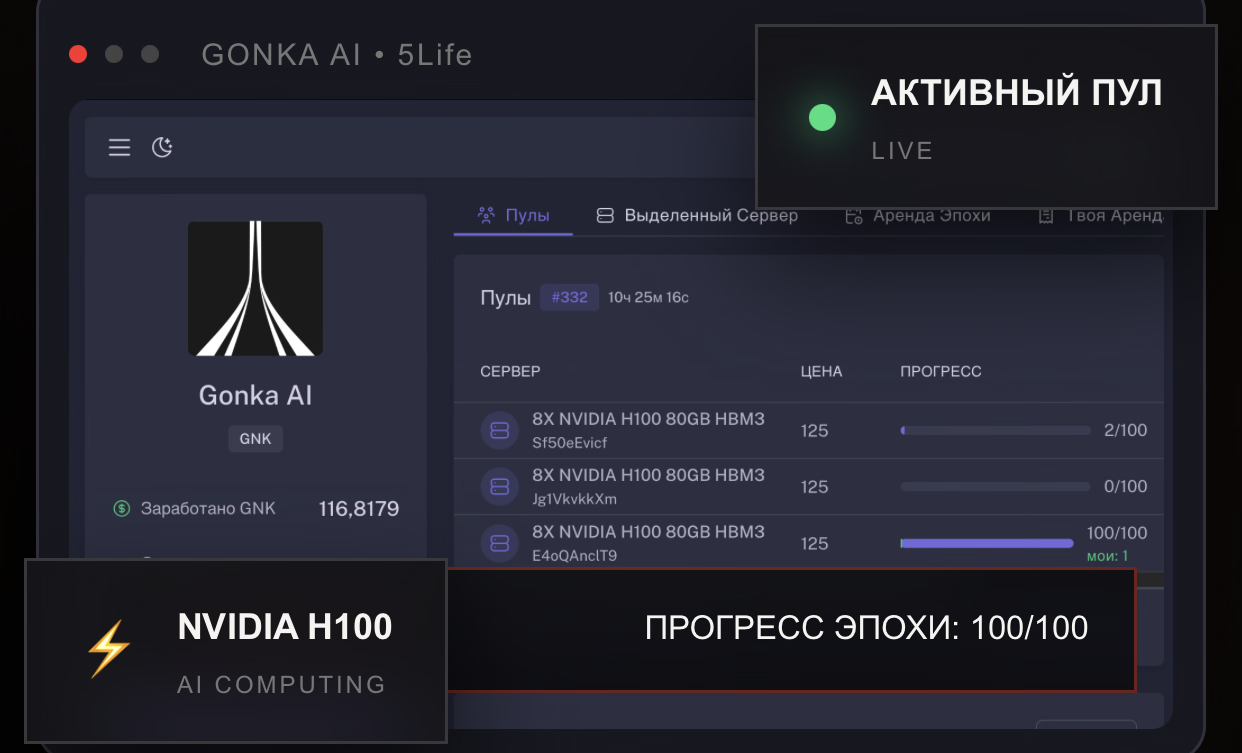Open the Аренда Эпохи tab
This screenshot has width=1242, height=753.
coord(918,215)
